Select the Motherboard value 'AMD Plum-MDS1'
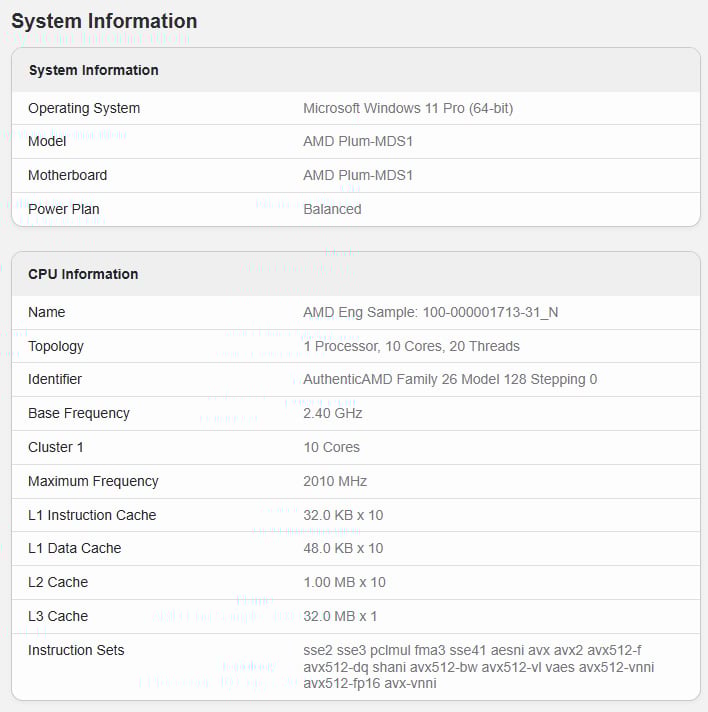Screen dimensions: 708x712 pos(358,175)
